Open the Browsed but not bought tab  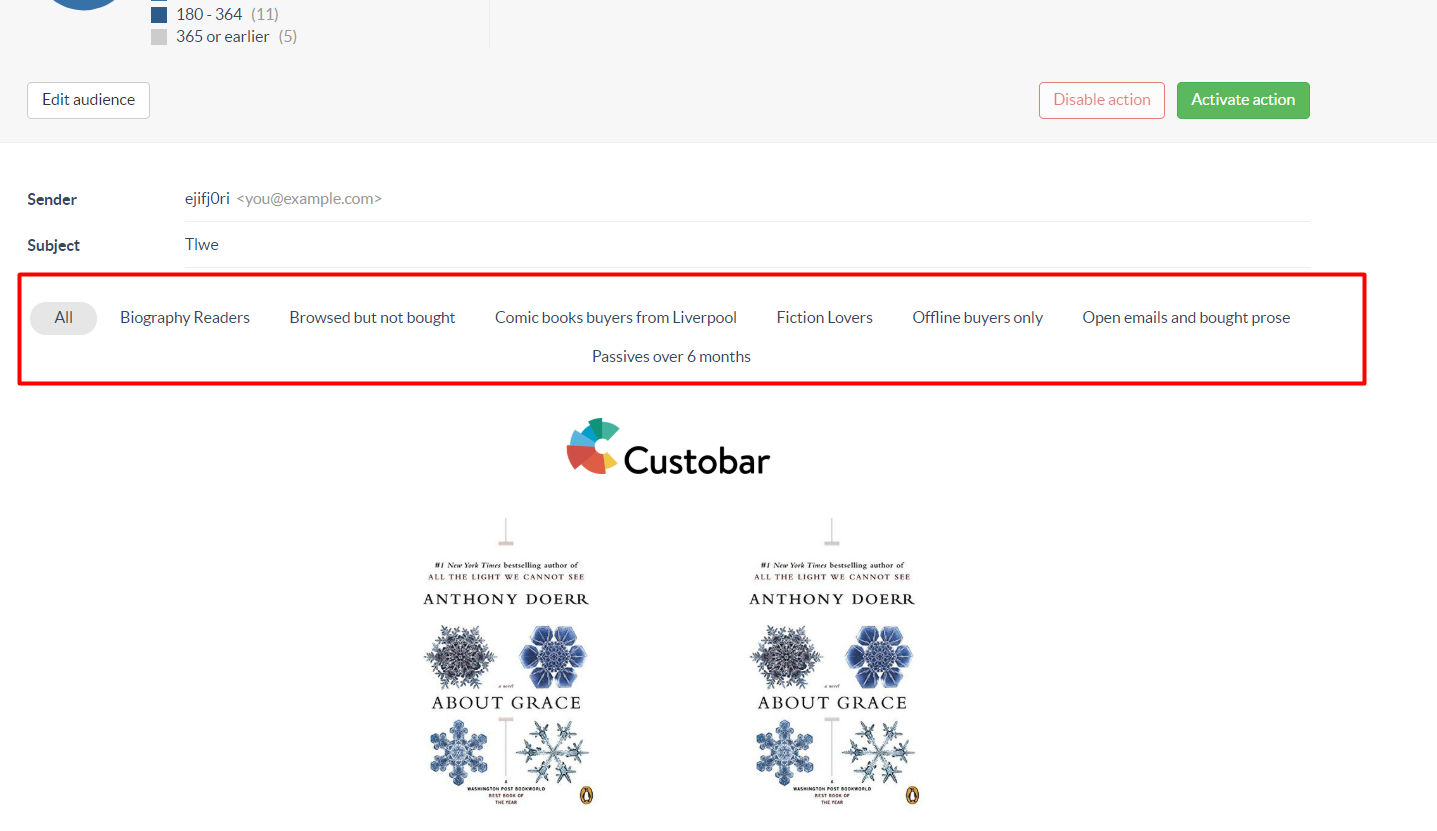click(x=372, y=318)
